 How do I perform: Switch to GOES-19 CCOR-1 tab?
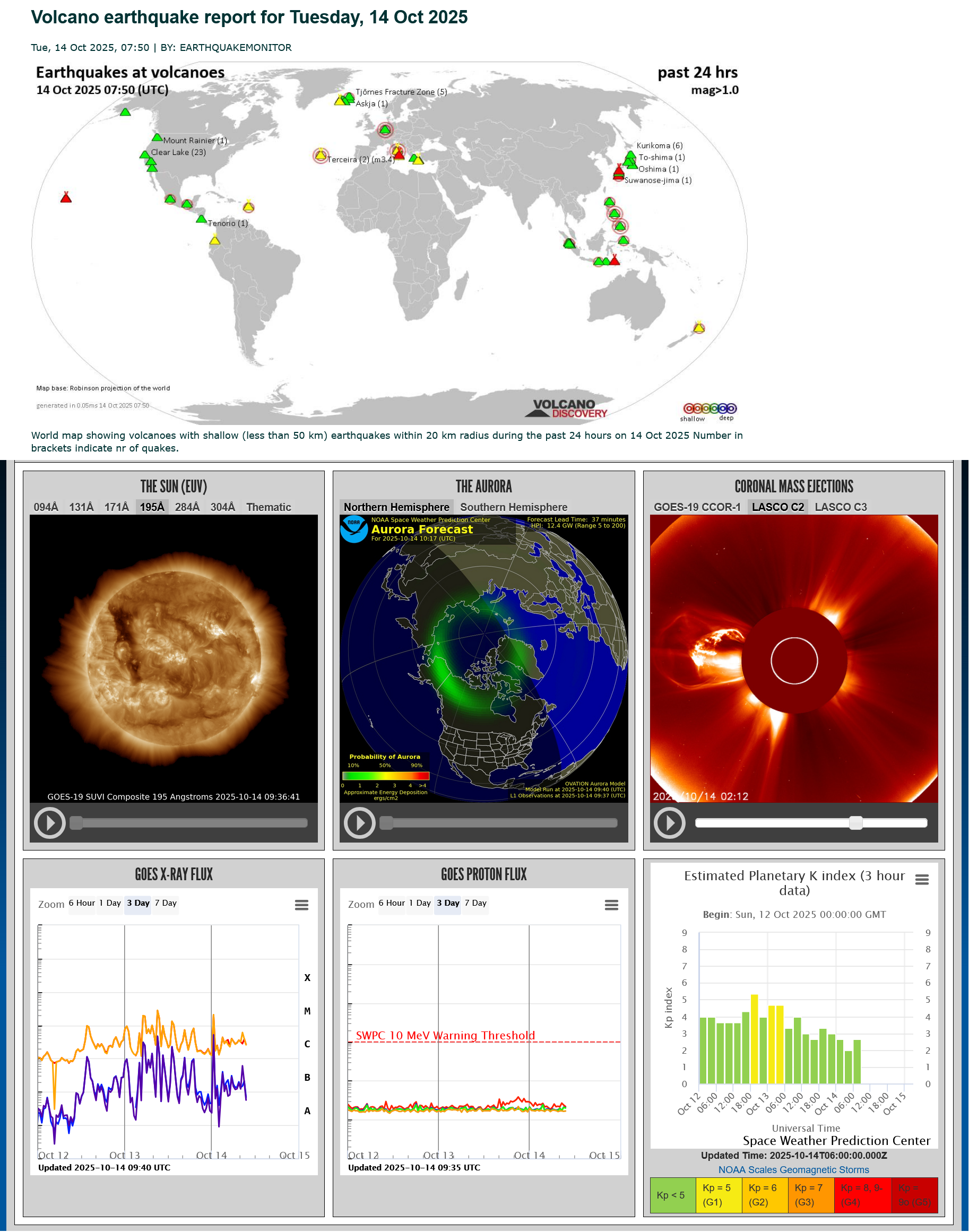click(x=697, y=507)
